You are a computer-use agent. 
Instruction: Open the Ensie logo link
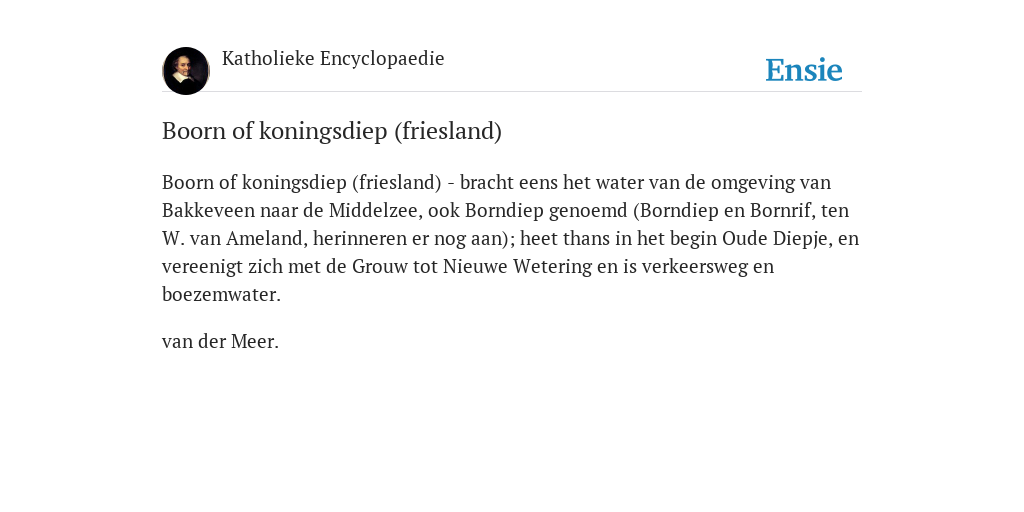point(803,70)
